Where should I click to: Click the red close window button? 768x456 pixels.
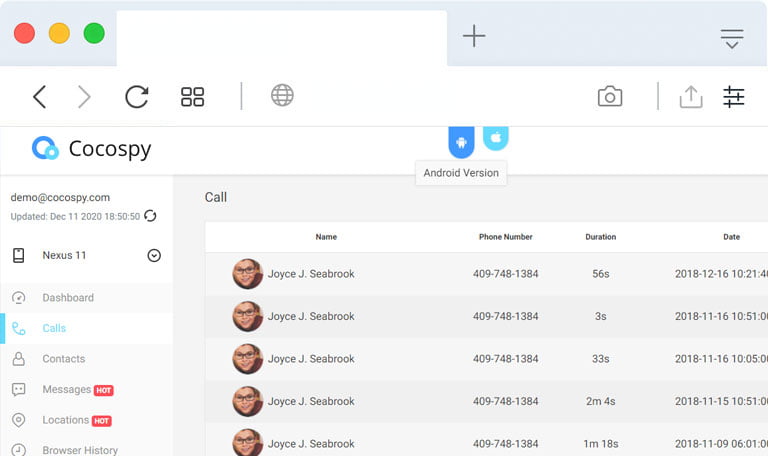point(24,33)
